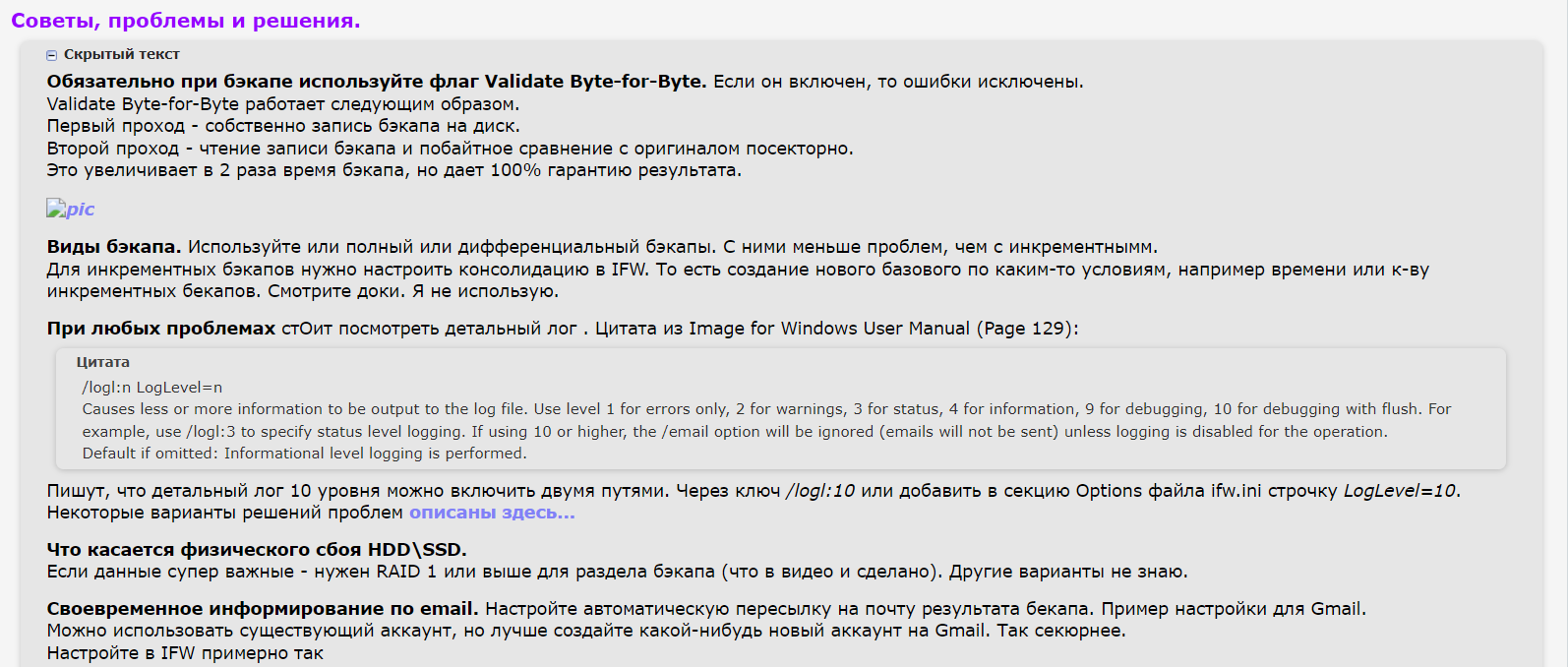The width and height of the screenshot is (1568, 667).
Task: Follow the italic 'pic' link text
Action: coord(82,210)
